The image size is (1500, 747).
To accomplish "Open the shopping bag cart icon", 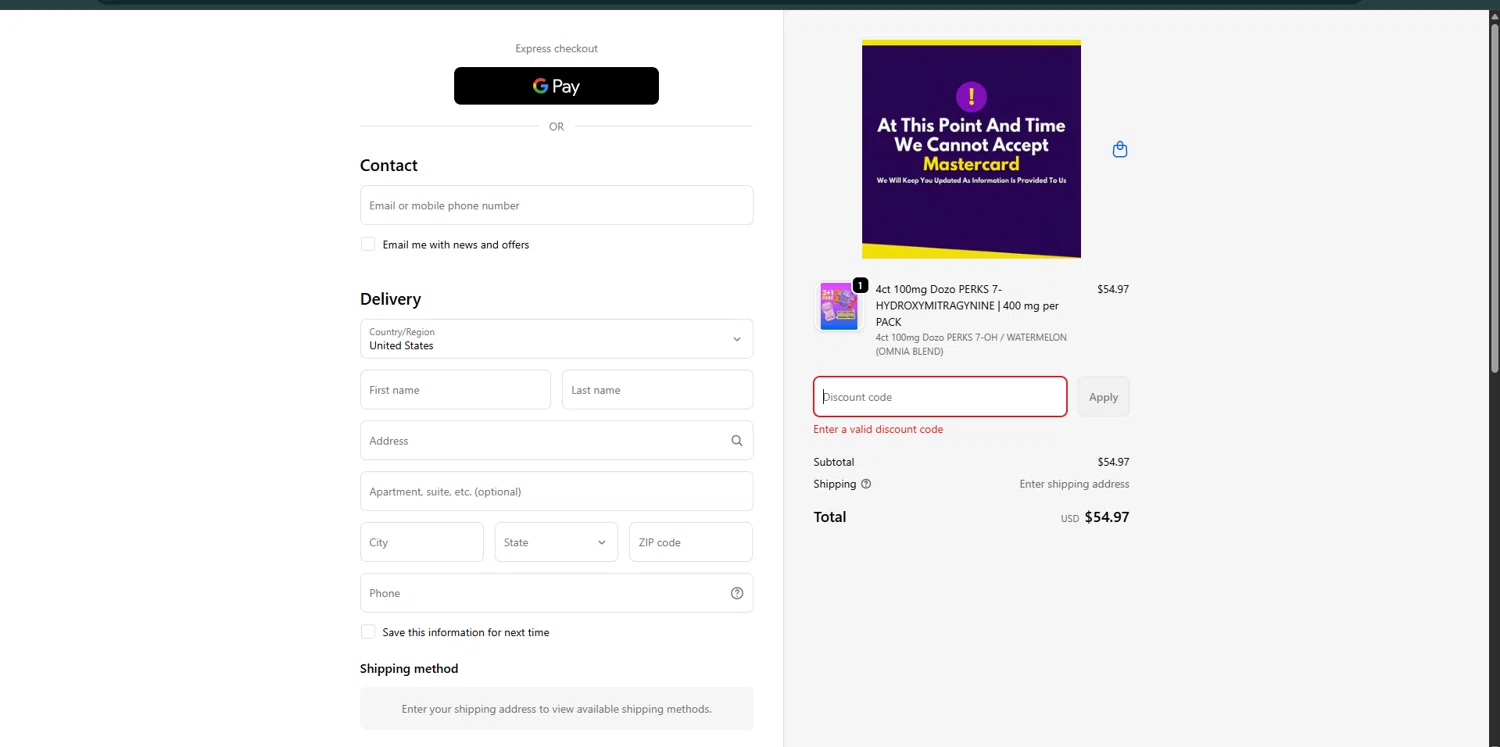I will pos(1120,149).
